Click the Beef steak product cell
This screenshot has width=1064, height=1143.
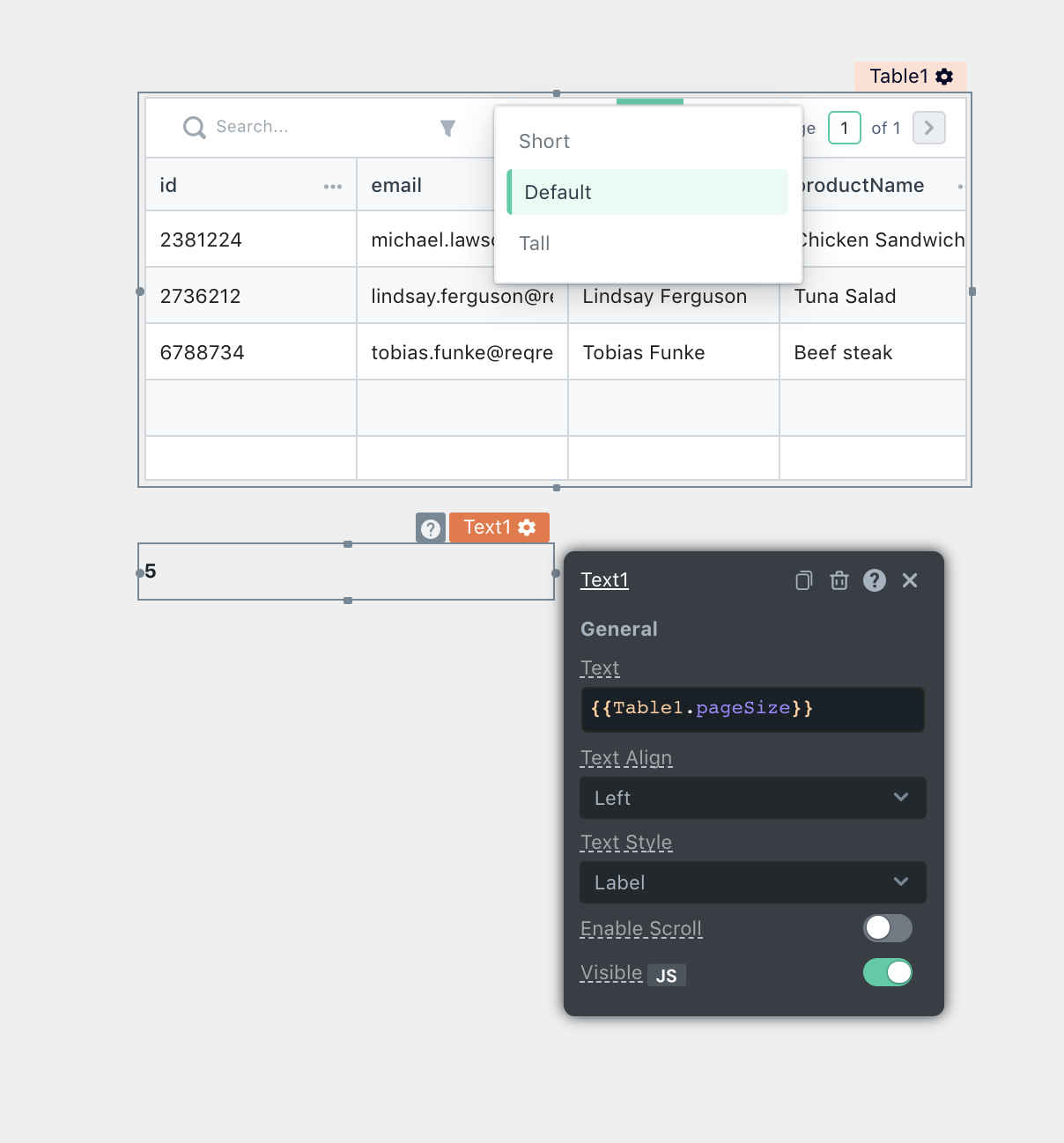[873, 352]
